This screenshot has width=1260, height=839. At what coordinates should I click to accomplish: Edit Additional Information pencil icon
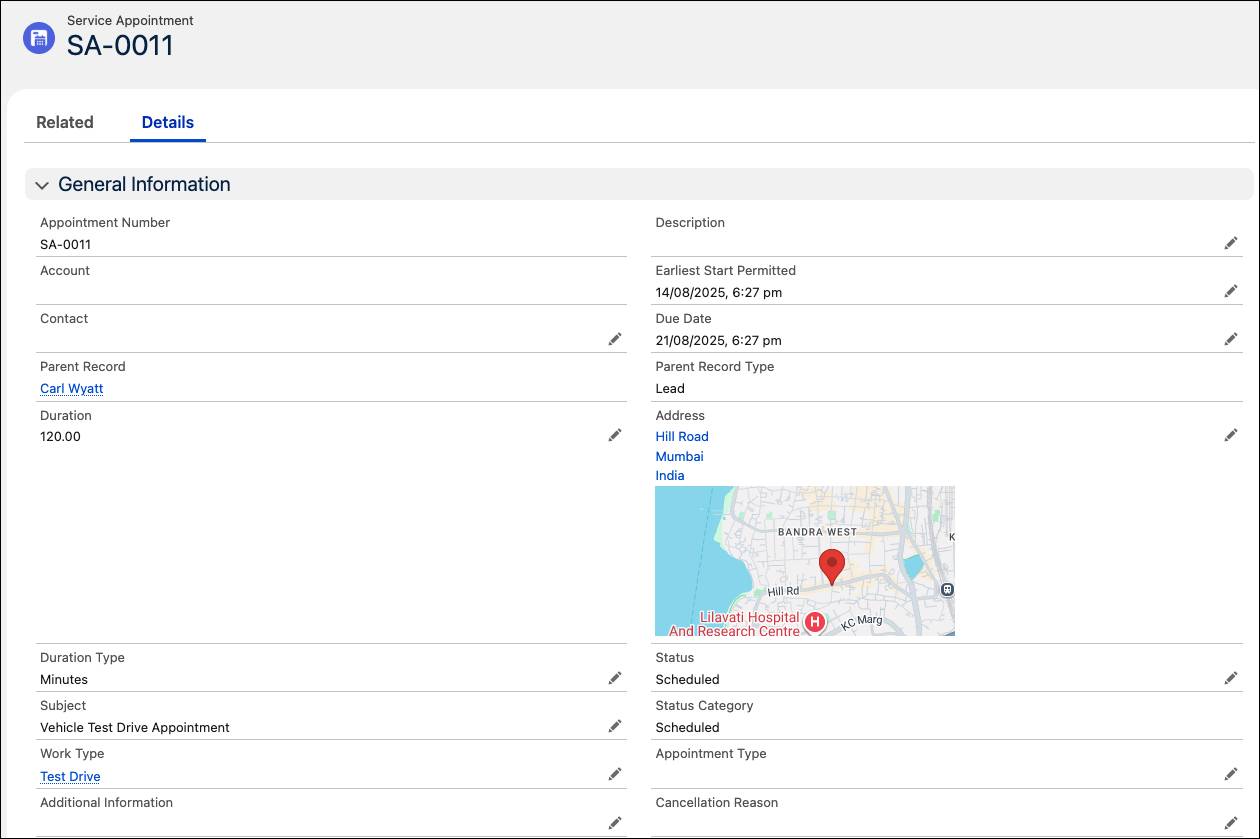tap(615, 823)
